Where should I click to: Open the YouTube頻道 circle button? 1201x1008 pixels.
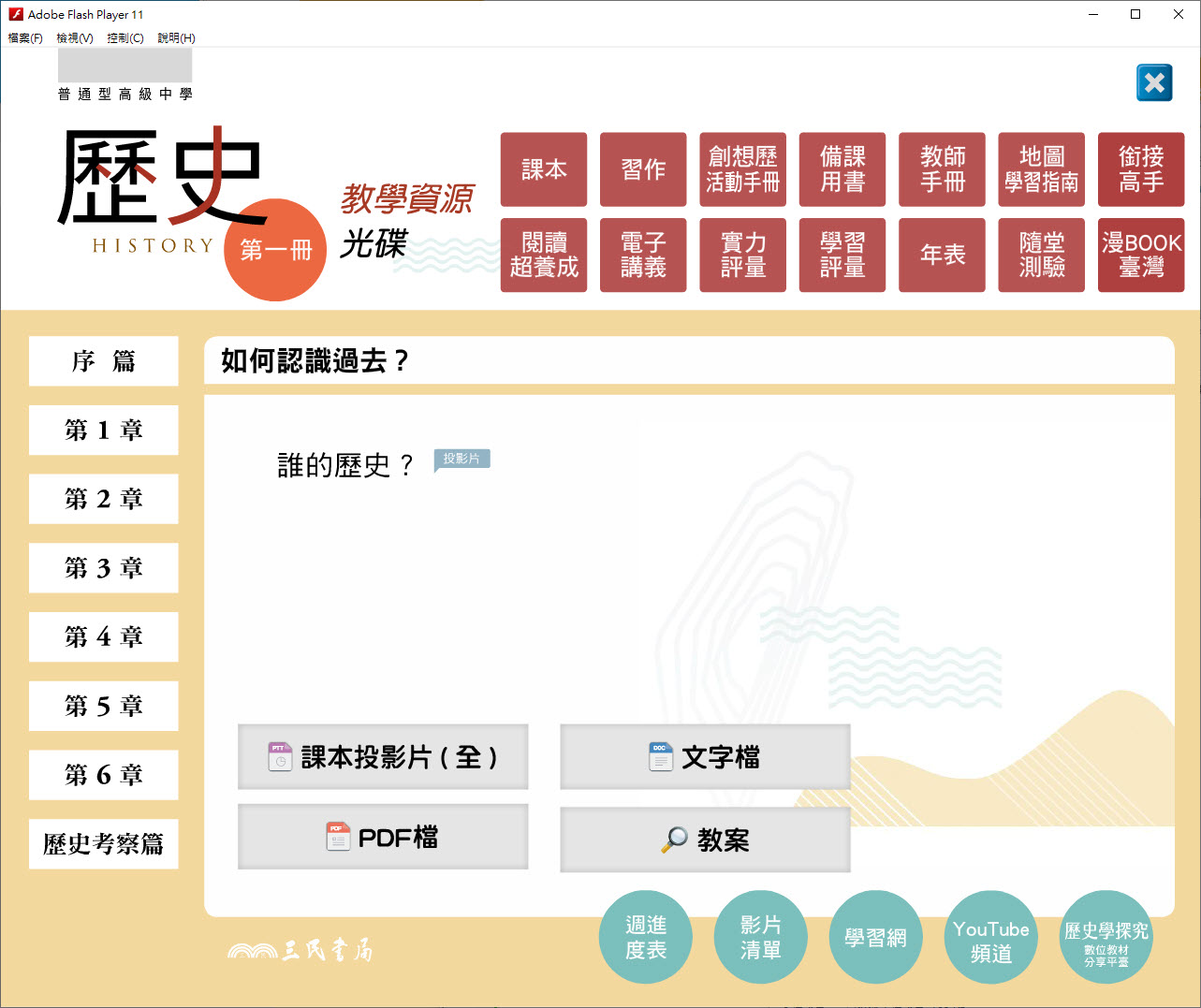tap(990, 938)
